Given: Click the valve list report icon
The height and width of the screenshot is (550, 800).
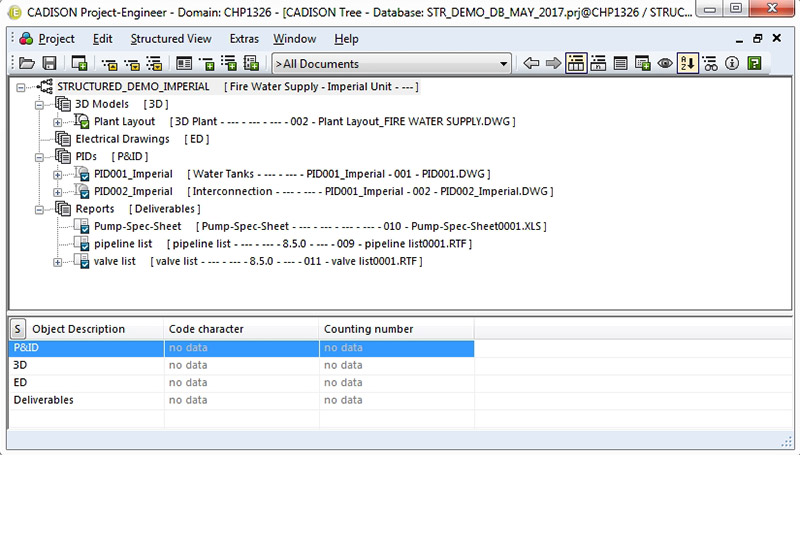Looking at the screenshot, I should [x=82, y=261].
